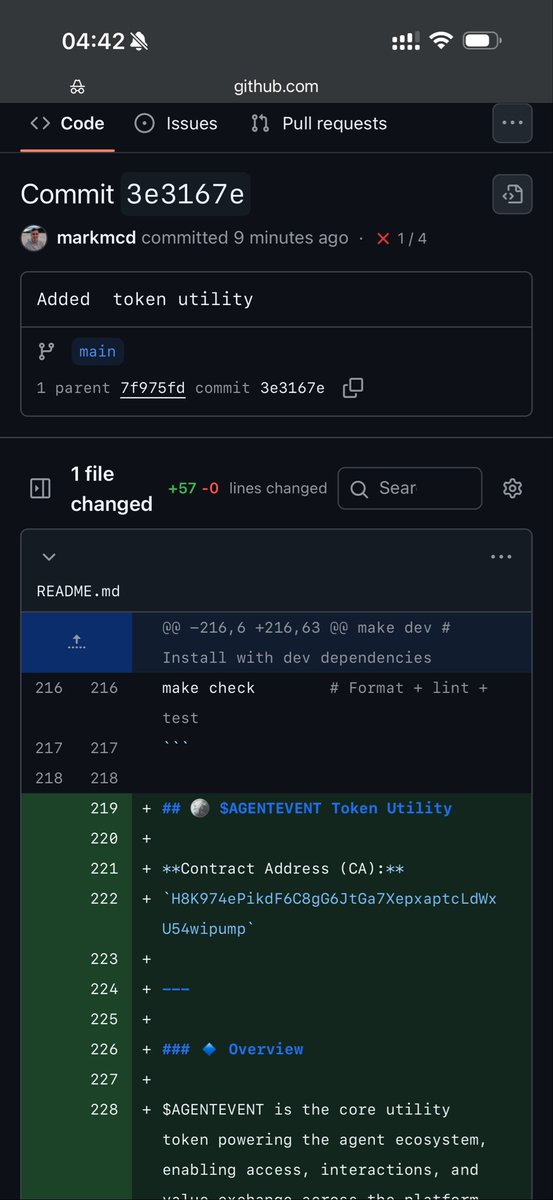Click the Added token utility commit message
Image resolution: width=553 pixels, height=1200 pixels.
point(145,299)
